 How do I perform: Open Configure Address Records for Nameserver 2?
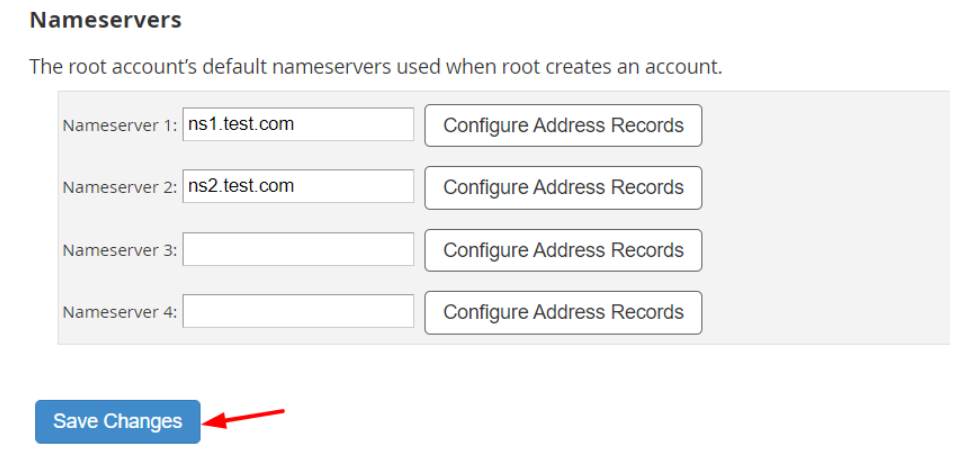pyautogui.click(x=563, y=187)
